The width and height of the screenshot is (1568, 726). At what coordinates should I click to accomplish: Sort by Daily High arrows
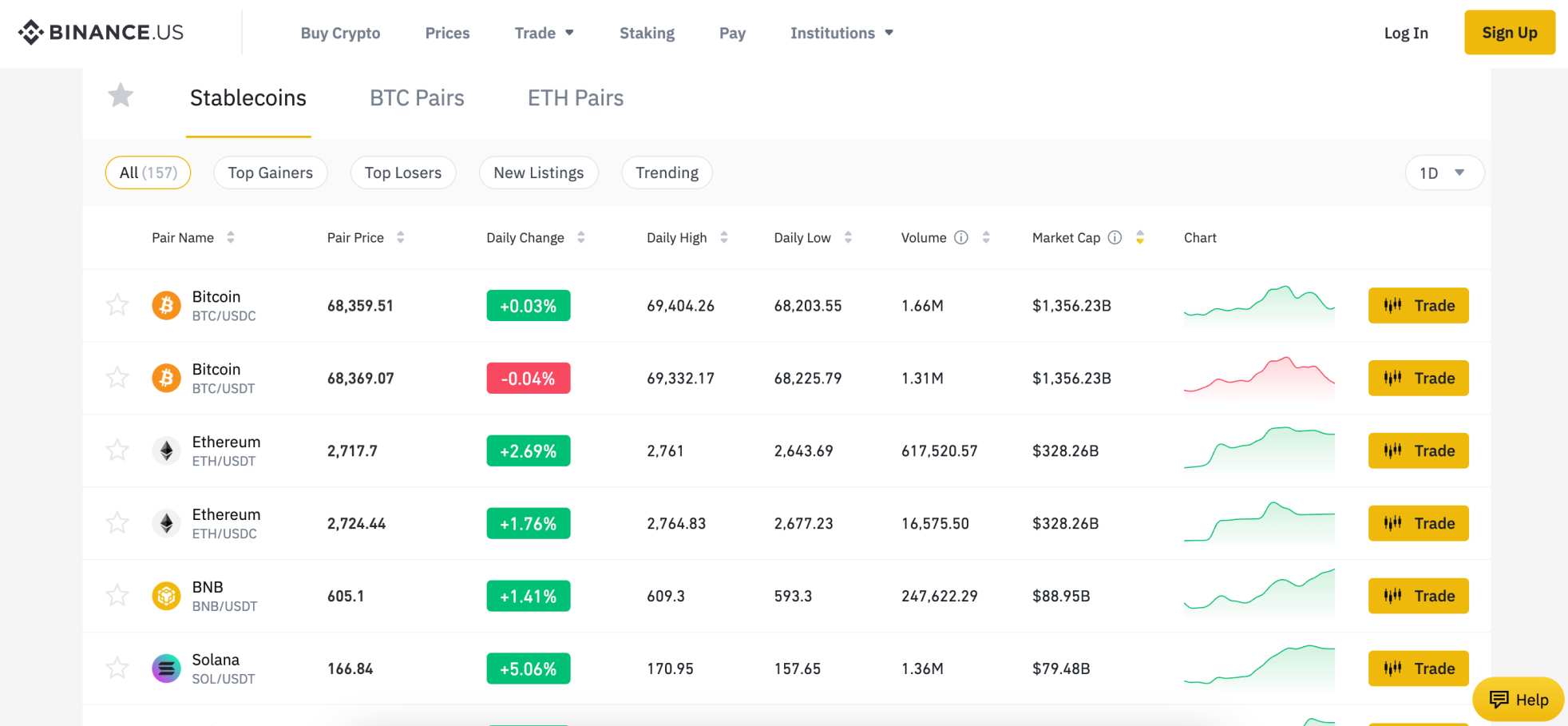pos(724,237)
